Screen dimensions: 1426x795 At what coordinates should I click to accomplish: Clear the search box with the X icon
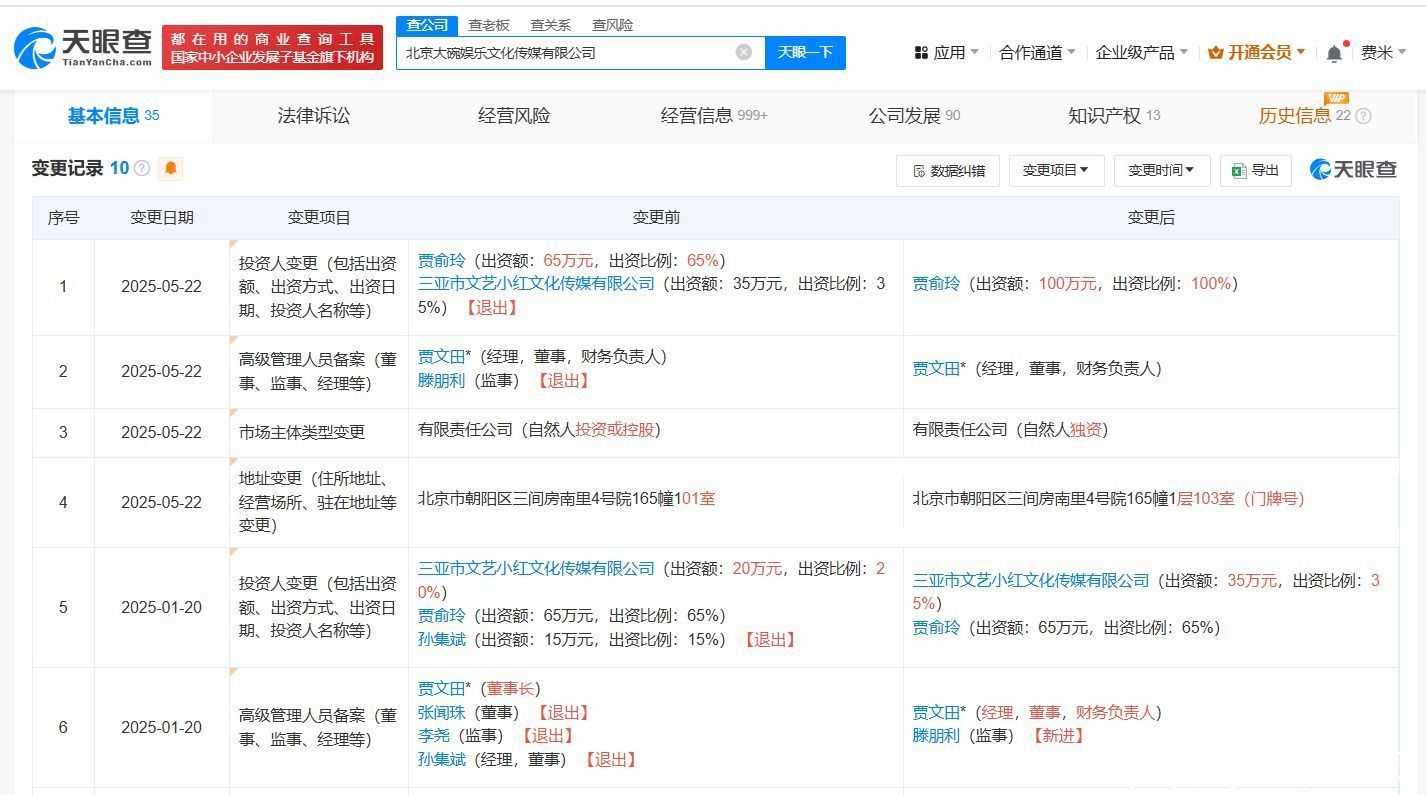tap(744, 52)
